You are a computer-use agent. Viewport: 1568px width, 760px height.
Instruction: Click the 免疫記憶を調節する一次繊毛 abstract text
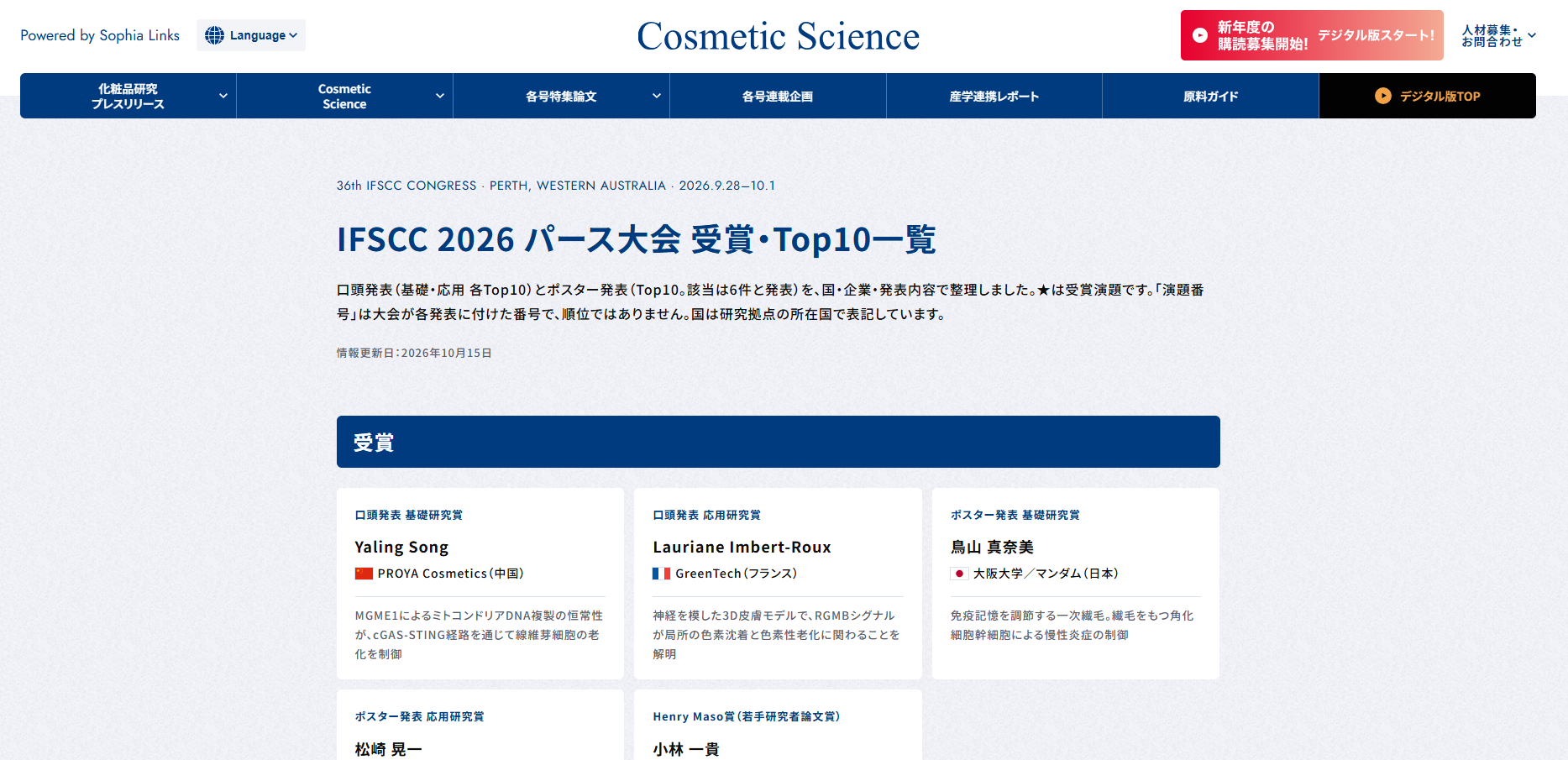tap(1072, 625)
